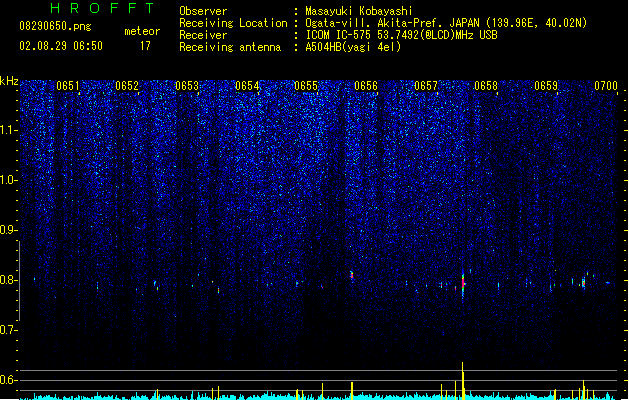Image resolution: width=629 pixels, height=400 pixels.
Task: Click the Receiving antenna label
Action: [x=230, y=47]
